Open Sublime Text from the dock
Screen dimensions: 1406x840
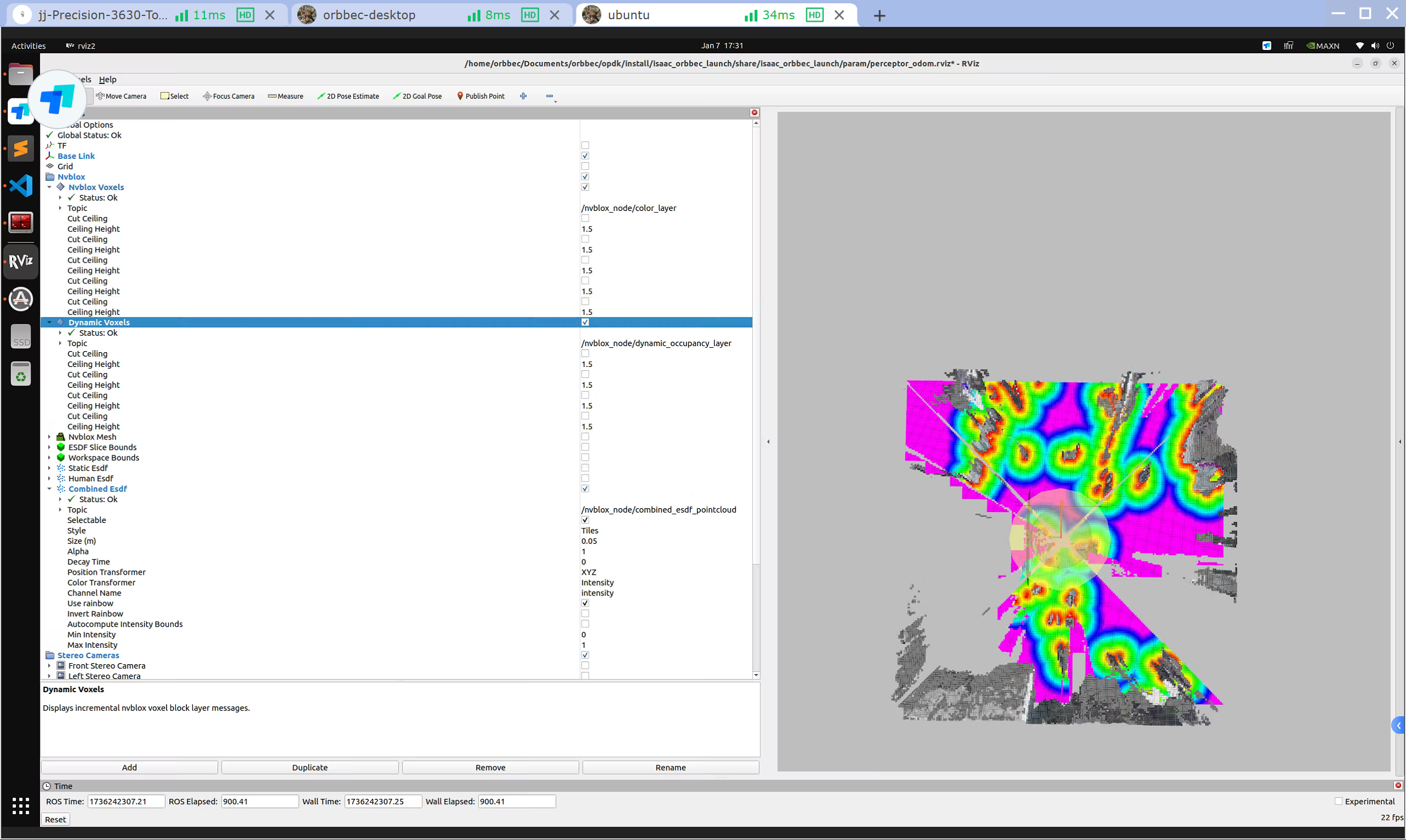click(21, 148)
